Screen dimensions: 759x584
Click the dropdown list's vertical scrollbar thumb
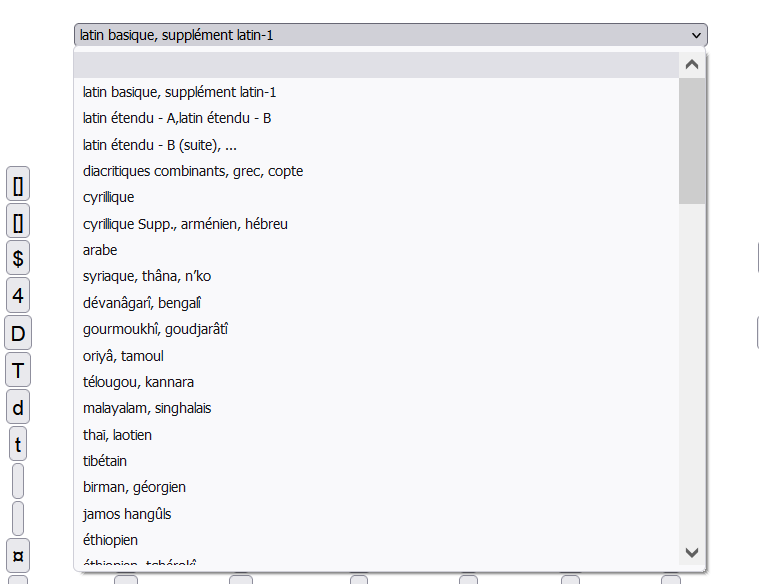(x=692, y=140)
